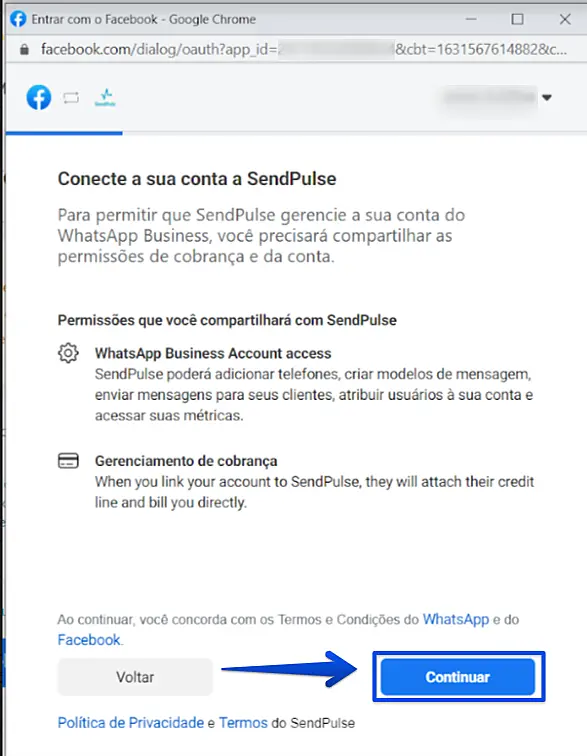The width and height of the screenshot is (587, 756).
Task: Click the WhatsApp Business Account access heading
Action: 213,353
